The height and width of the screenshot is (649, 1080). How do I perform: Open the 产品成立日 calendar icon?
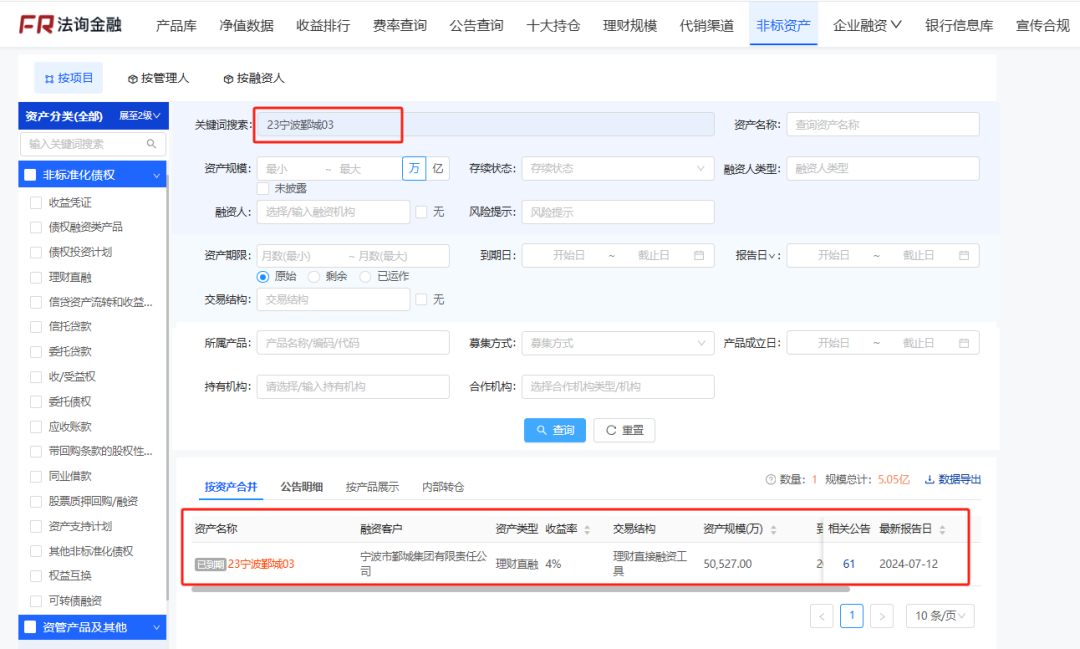[x=963, y=342]
